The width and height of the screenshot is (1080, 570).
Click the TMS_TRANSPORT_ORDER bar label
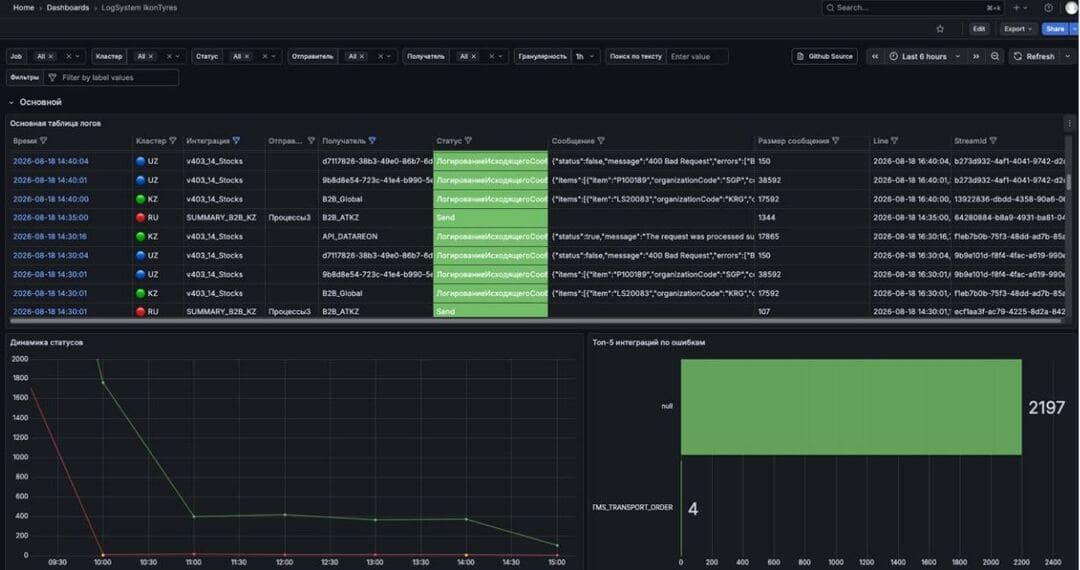tap(632, 507)
